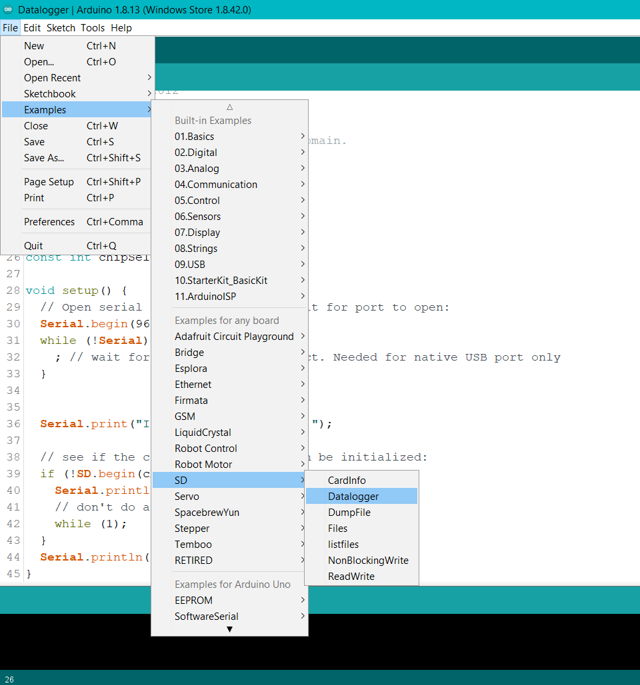Click 'while (1);' on line 42
This screenshot has height=685, width=640.
pyautogui.click(x=91, y=524)
